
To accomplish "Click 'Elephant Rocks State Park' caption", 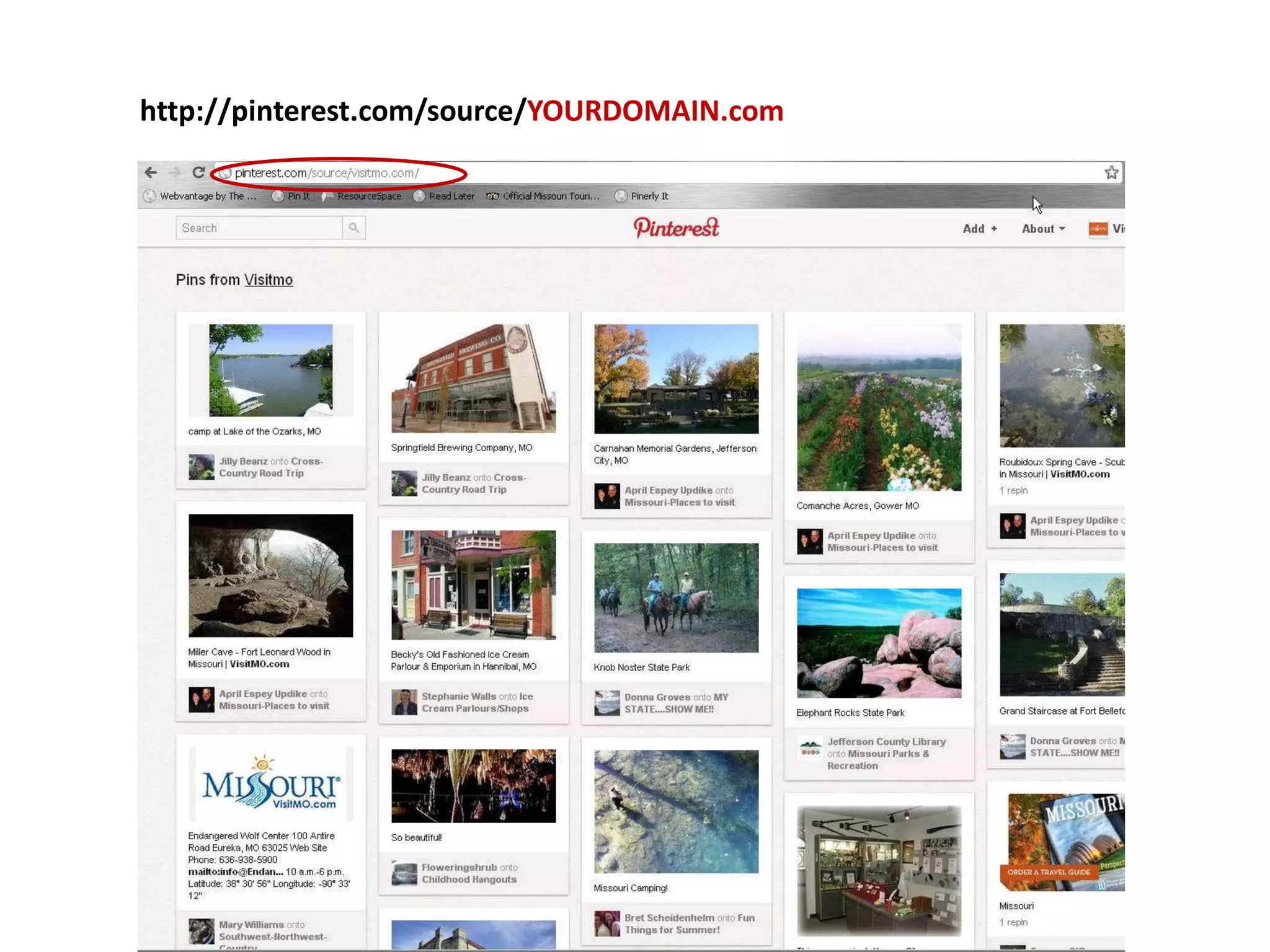I will [850, 713].
